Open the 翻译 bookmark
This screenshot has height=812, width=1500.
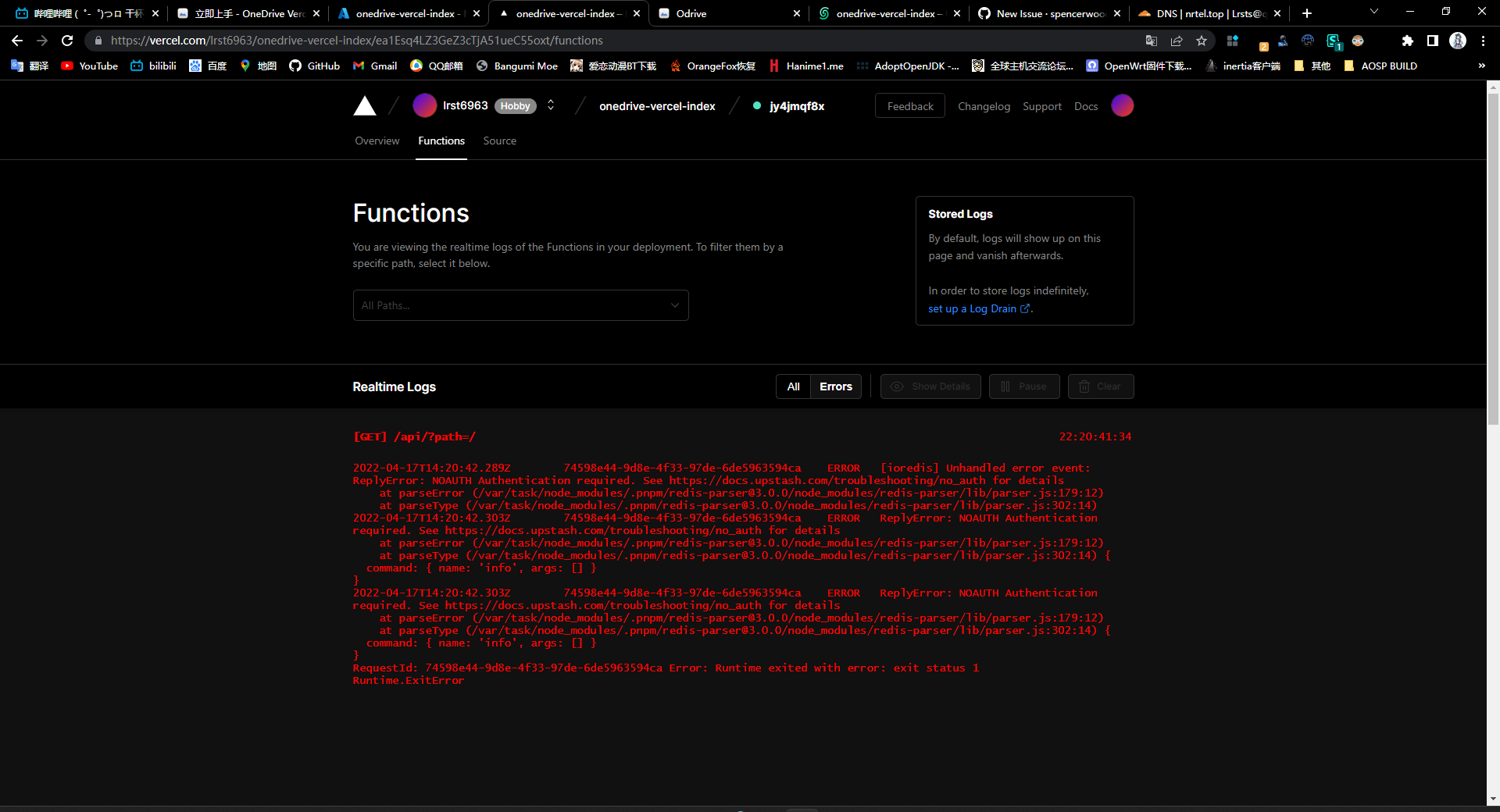click(x=30, y=66)
